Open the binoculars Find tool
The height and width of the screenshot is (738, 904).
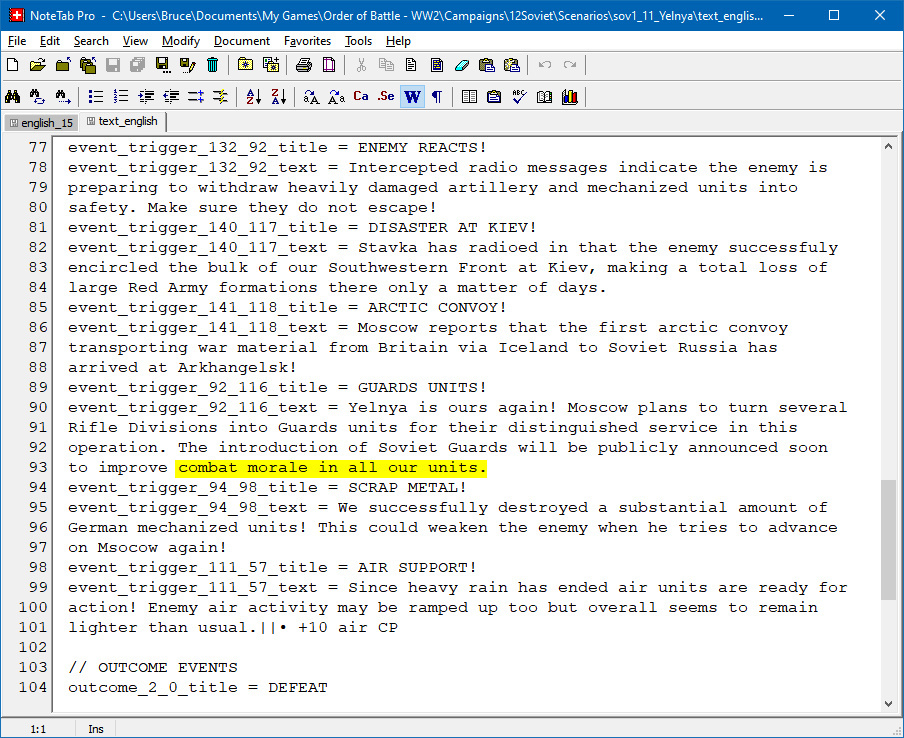12,96
